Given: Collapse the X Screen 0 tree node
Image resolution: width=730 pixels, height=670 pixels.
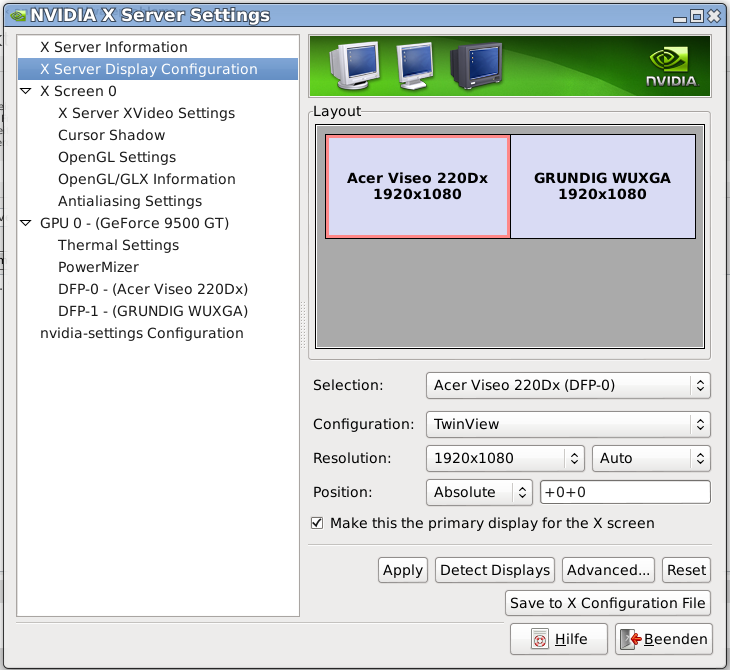Looking at the screenshot, I should coord(26,91).
